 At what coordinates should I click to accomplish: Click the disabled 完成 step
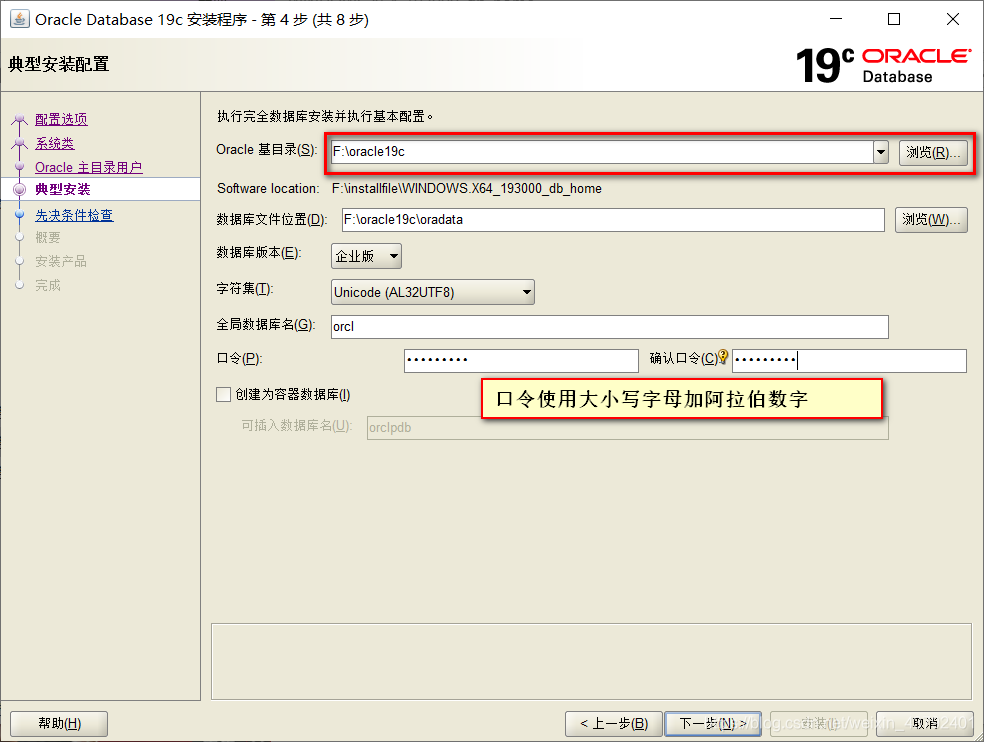pos(48,285)
